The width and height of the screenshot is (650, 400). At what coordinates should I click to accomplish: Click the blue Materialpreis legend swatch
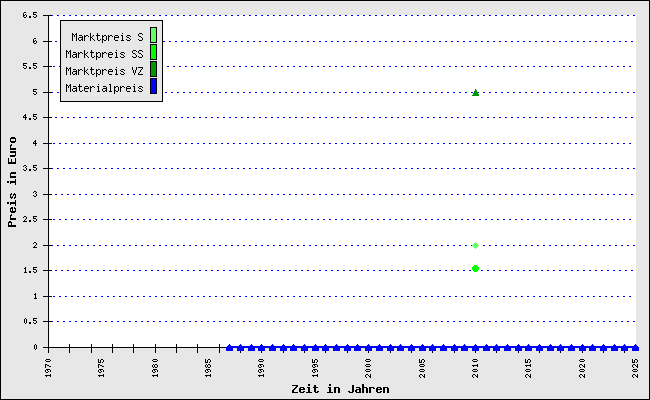pos(153,87)
